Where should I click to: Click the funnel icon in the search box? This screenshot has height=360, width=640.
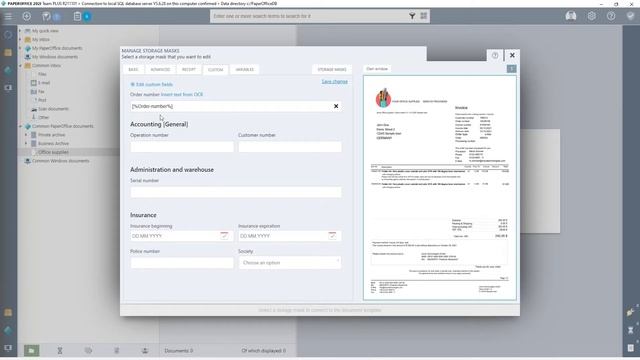click(412, 16)
